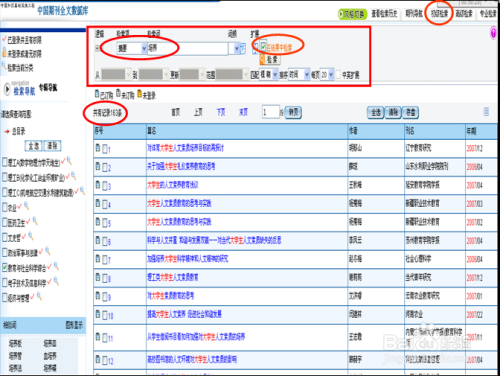
Task: Uncheck the 教育与社会科学综合 category checkbox
Action: tap(5, 267)
